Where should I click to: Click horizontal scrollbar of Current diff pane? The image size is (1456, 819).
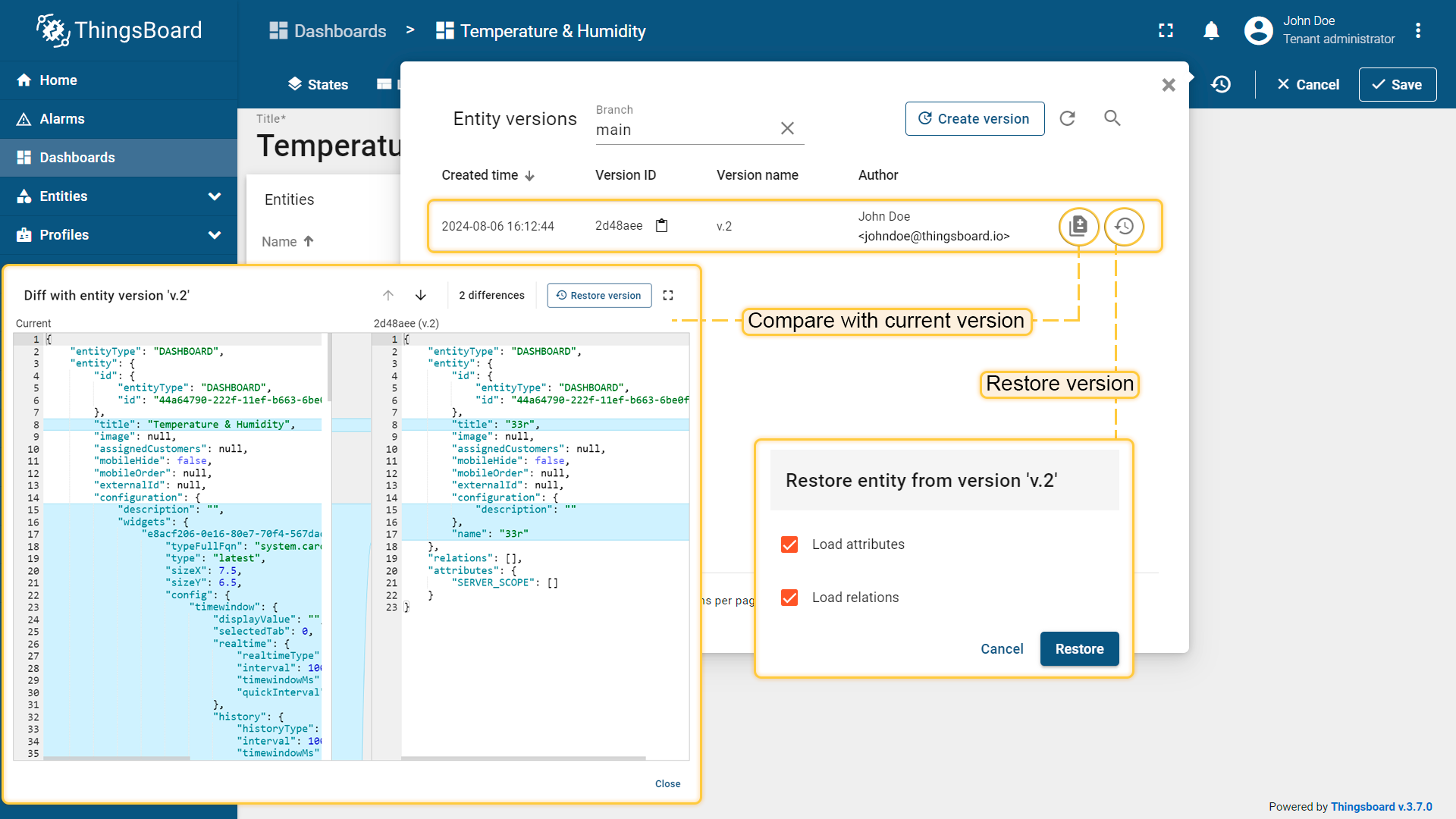click(x=118, y=758)
